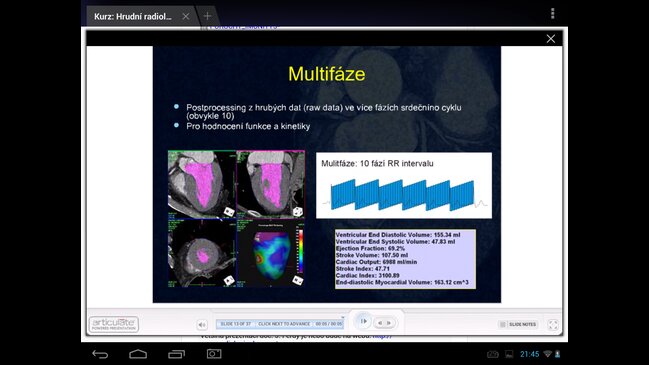This screenshot has width=649, height=365.
Task: Close the presentation overlay with X
Action: [x=550, y=38]
